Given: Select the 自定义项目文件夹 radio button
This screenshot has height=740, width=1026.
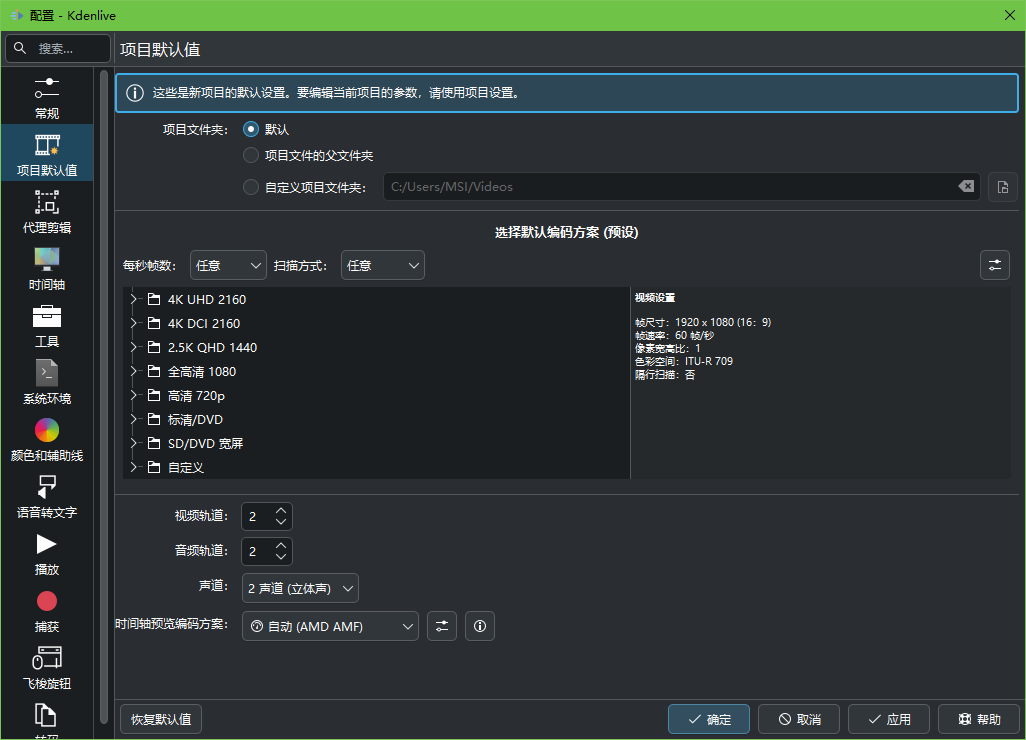Looking at the screenshot, I should (251, 186).
